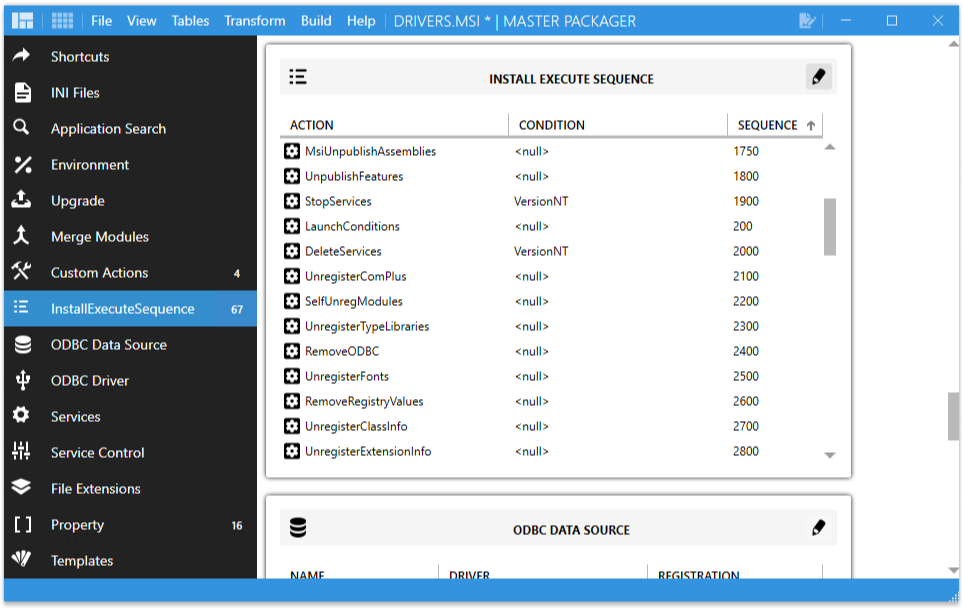The image size is (963, 610).
Task: Open the grid view icon in title bar
Action: click(62, 21)
